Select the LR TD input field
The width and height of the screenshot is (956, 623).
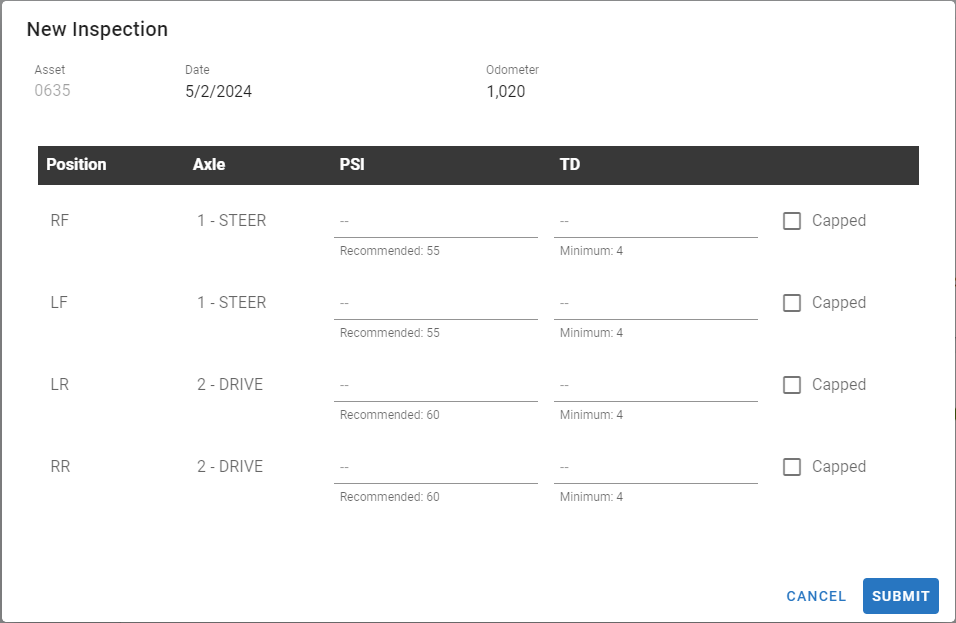[655, 385]
